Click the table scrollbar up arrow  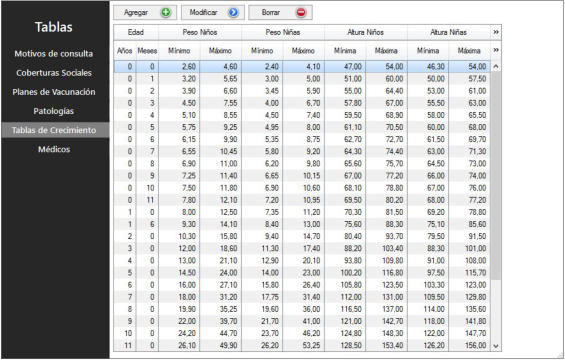496,66
